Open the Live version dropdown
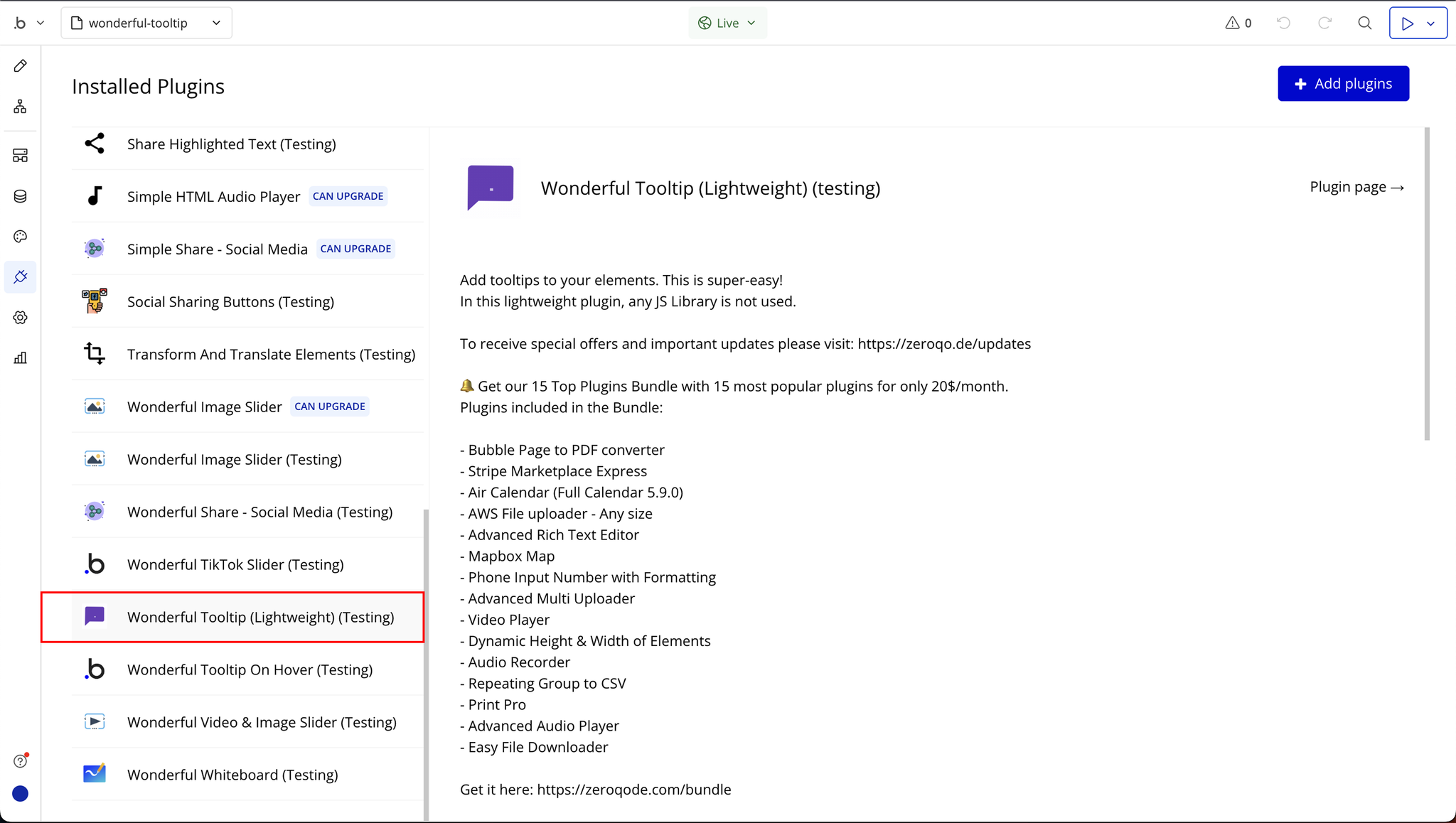The image size is (1456, 823). (x=727, y=23)
